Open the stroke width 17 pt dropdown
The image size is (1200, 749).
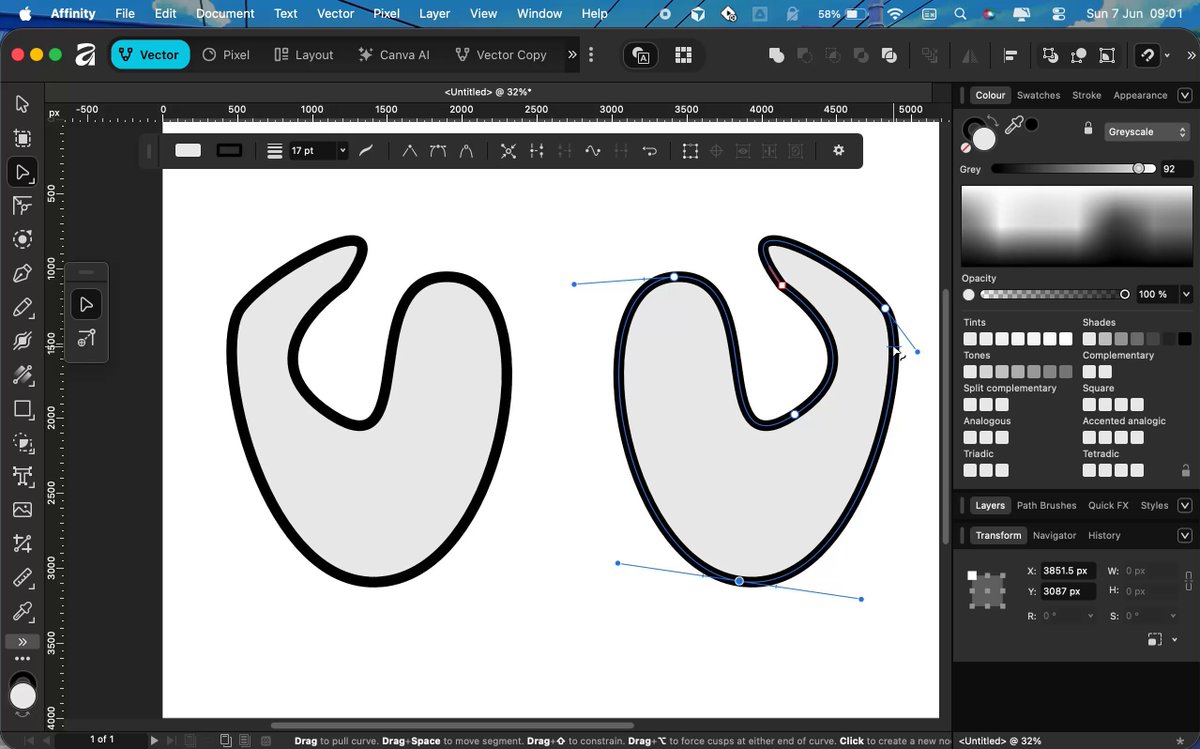tap(342, 151)
